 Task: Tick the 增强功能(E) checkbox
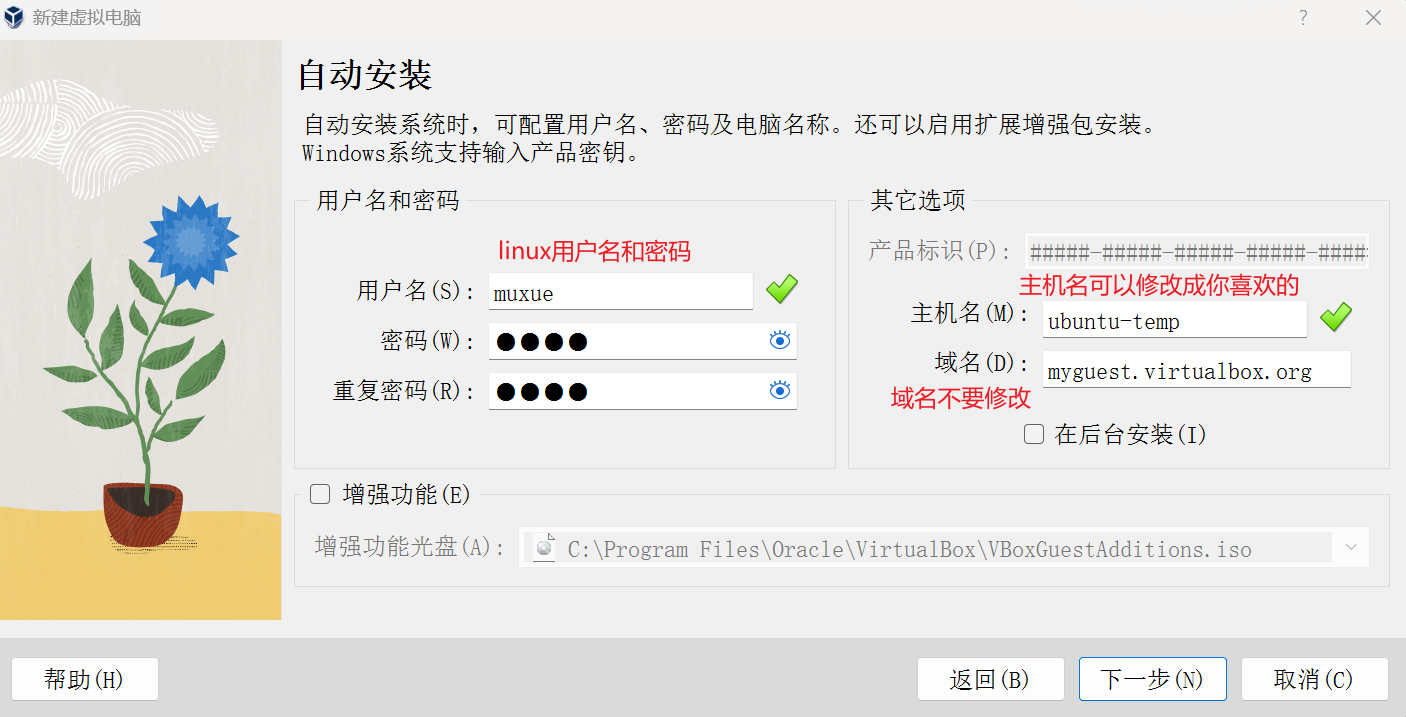(x=320, y=494)
